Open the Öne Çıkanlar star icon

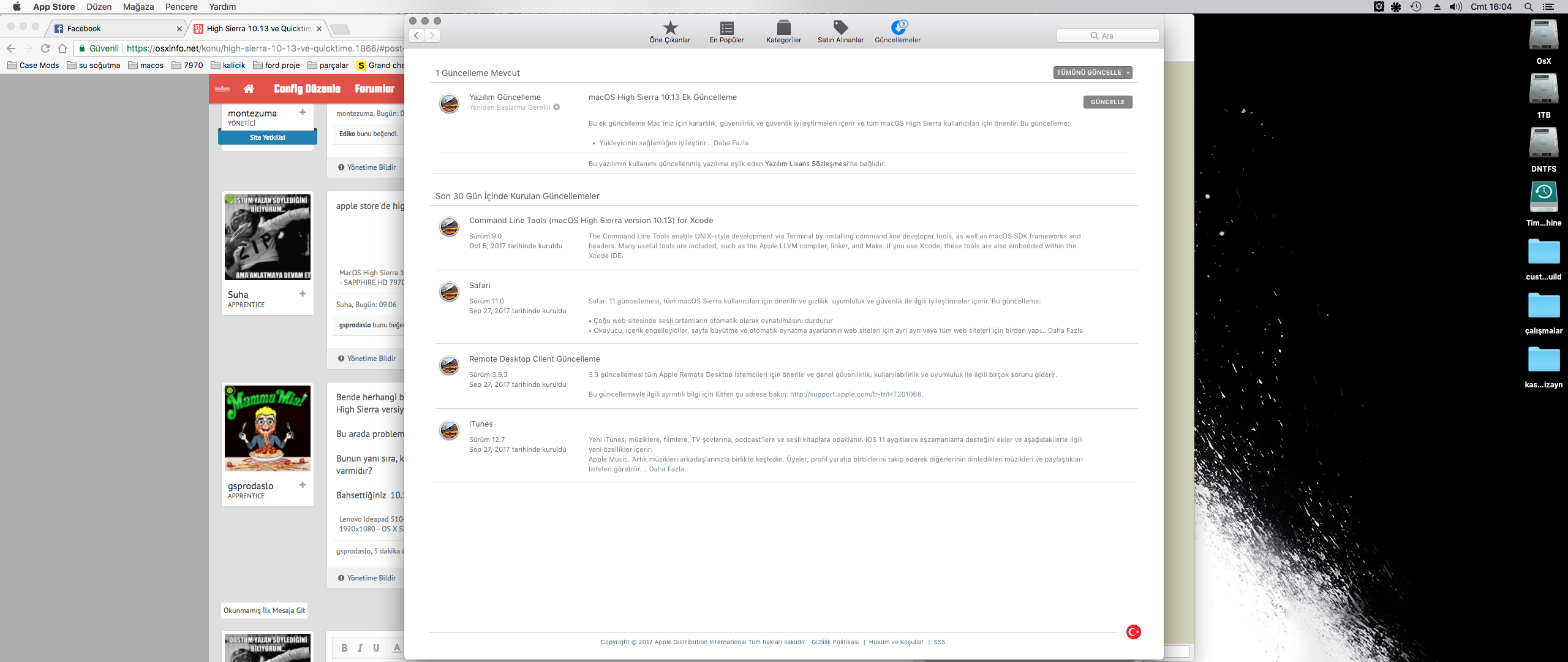[x=670, y=28]
